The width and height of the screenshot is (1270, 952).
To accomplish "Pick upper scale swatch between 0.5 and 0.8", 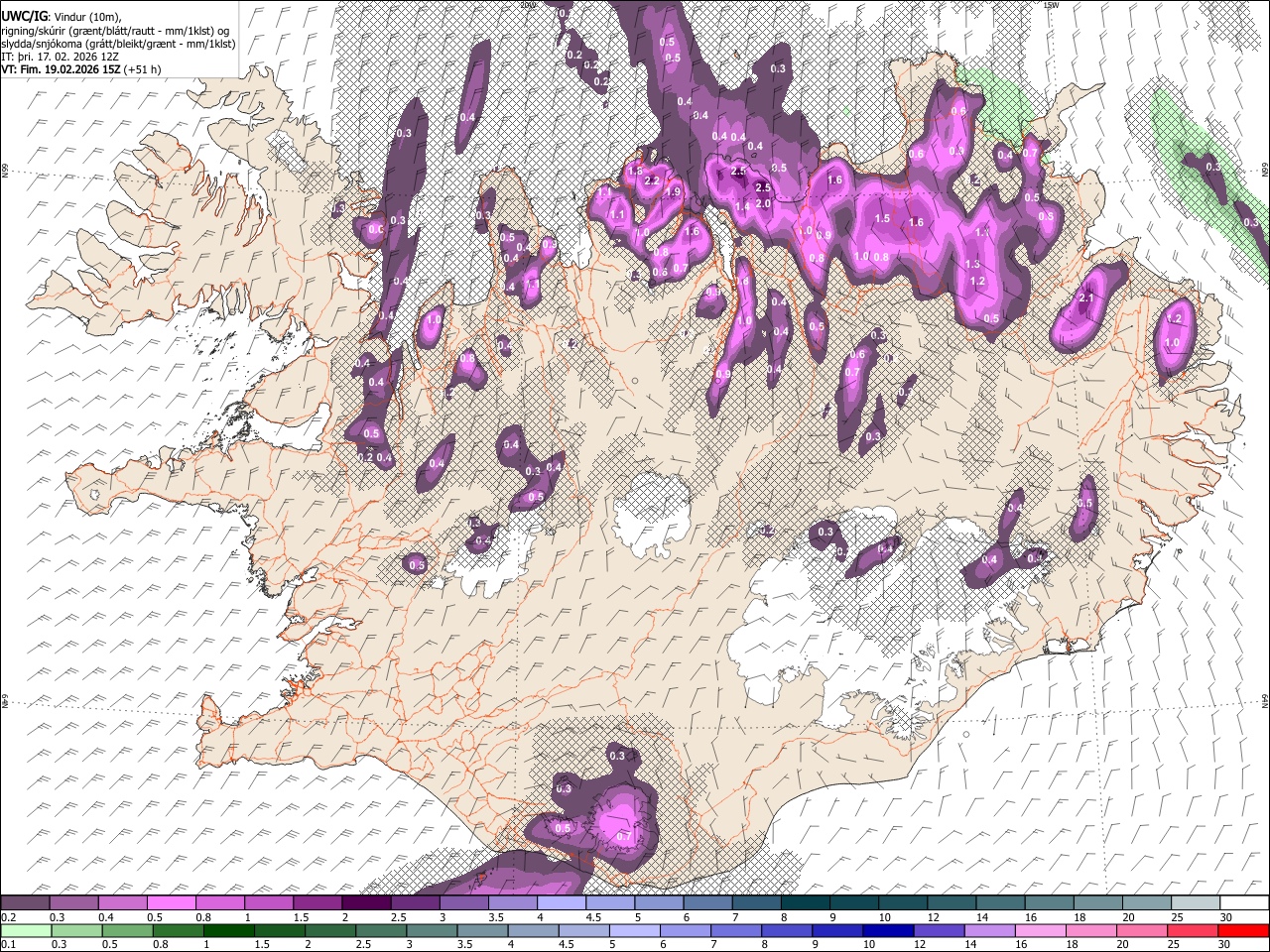I will (172, 903).
